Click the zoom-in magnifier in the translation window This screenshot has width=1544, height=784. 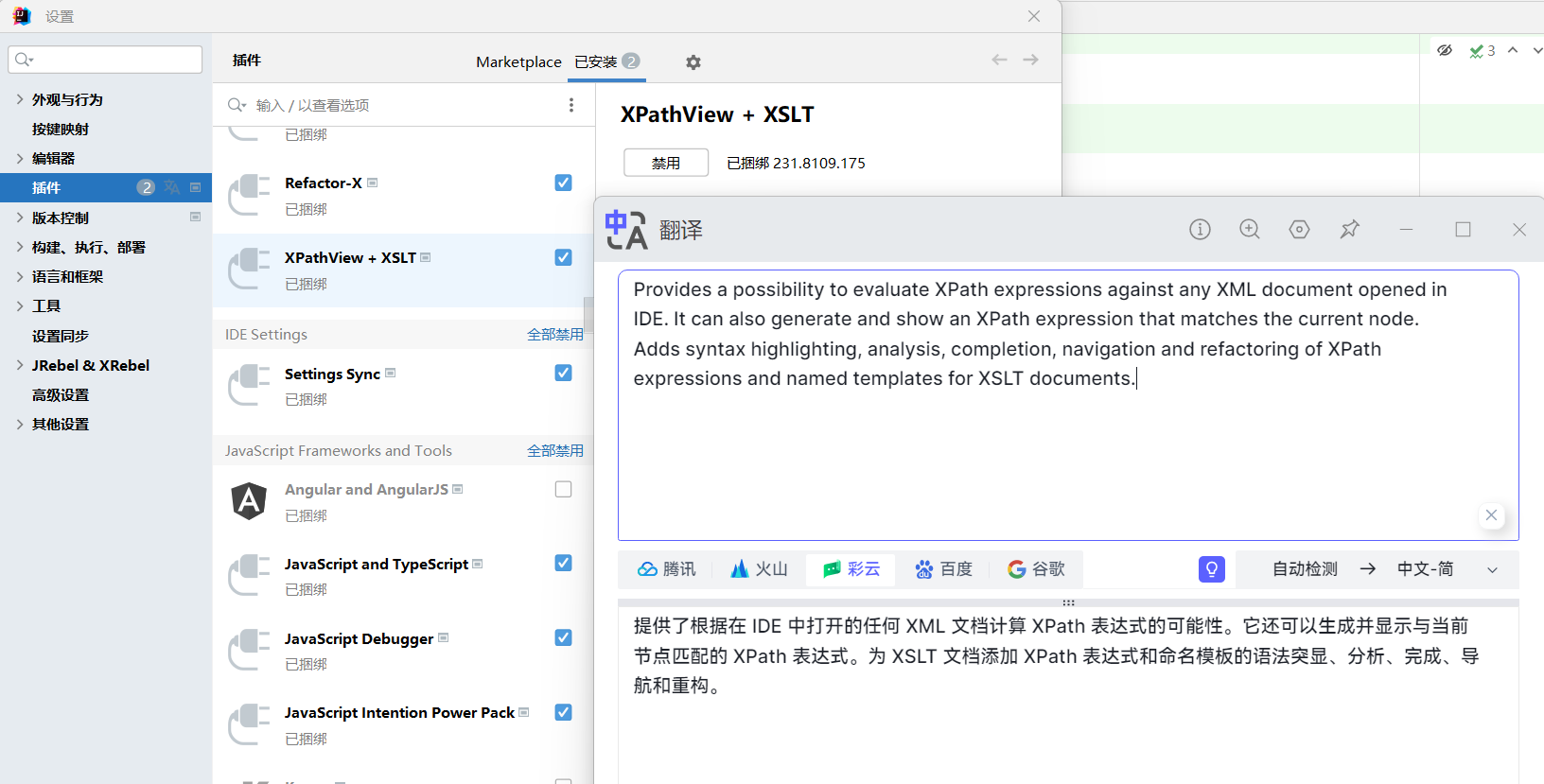(x=1250, y=230)
